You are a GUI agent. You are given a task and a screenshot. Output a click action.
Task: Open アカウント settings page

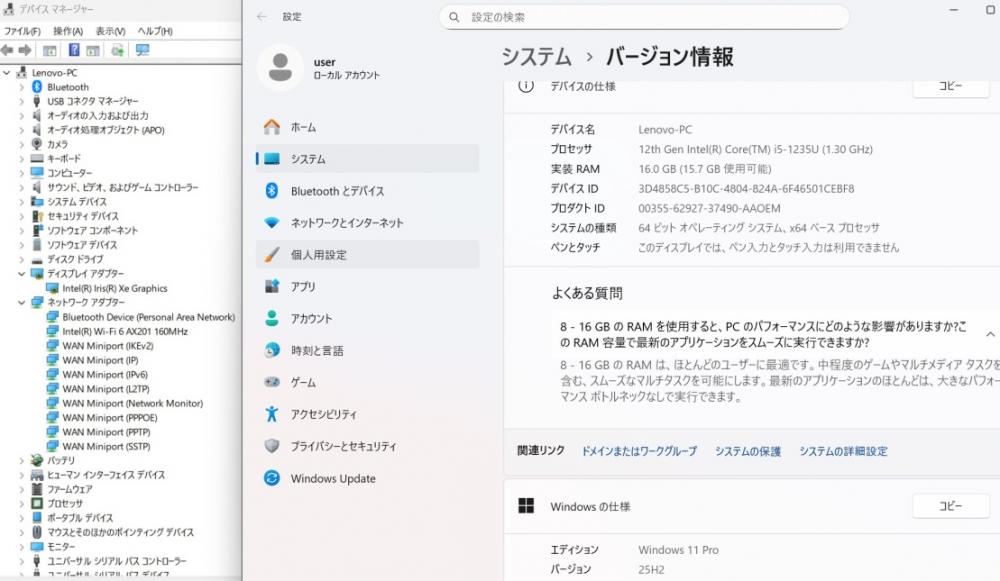[367, 318]
